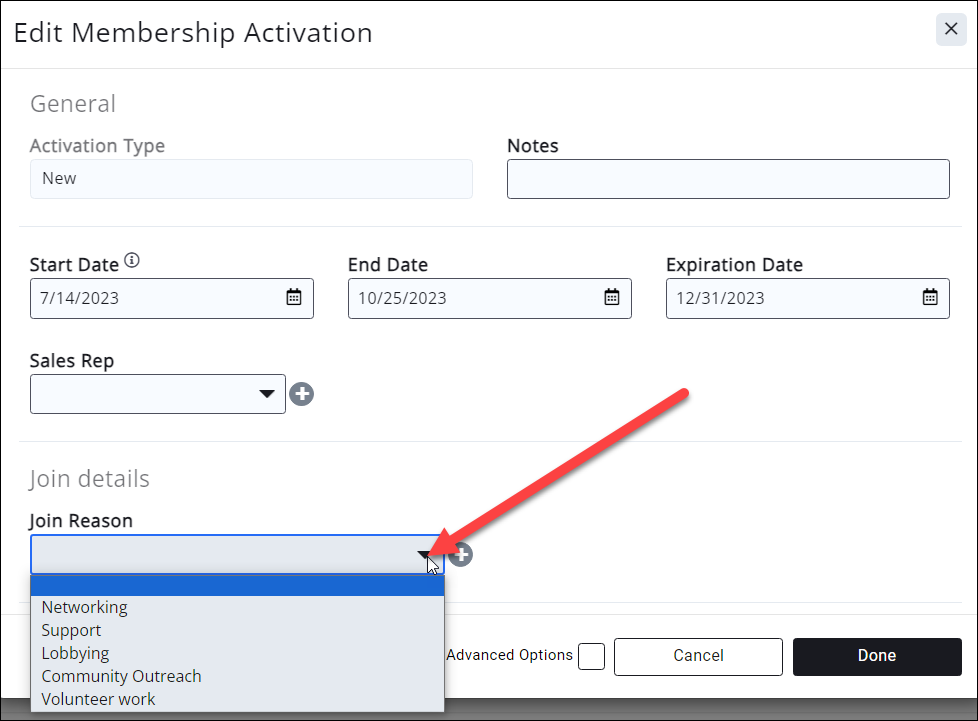Select the blank highlighted Join Reason option
Viewport: 978px width, 721px height.
point(237,586)
